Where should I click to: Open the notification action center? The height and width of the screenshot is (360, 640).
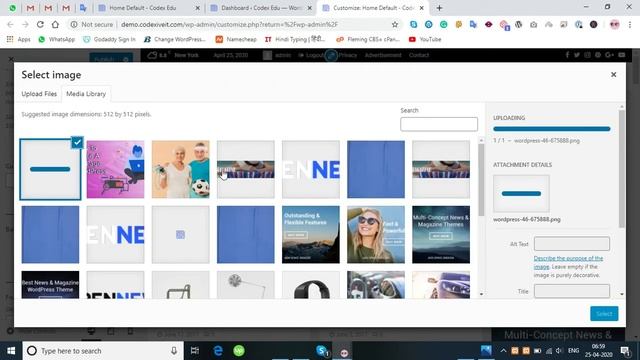tap(625, 351)
